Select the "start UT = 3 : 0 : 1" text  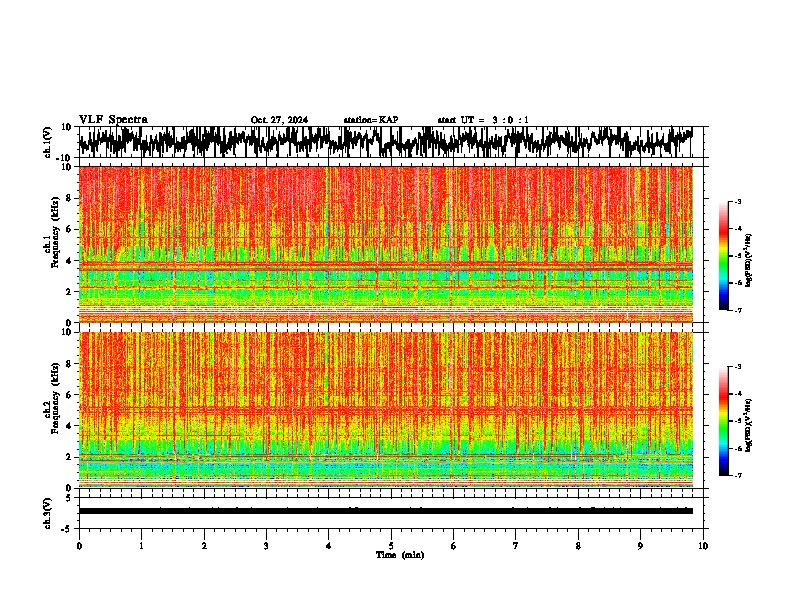(483, 120)
